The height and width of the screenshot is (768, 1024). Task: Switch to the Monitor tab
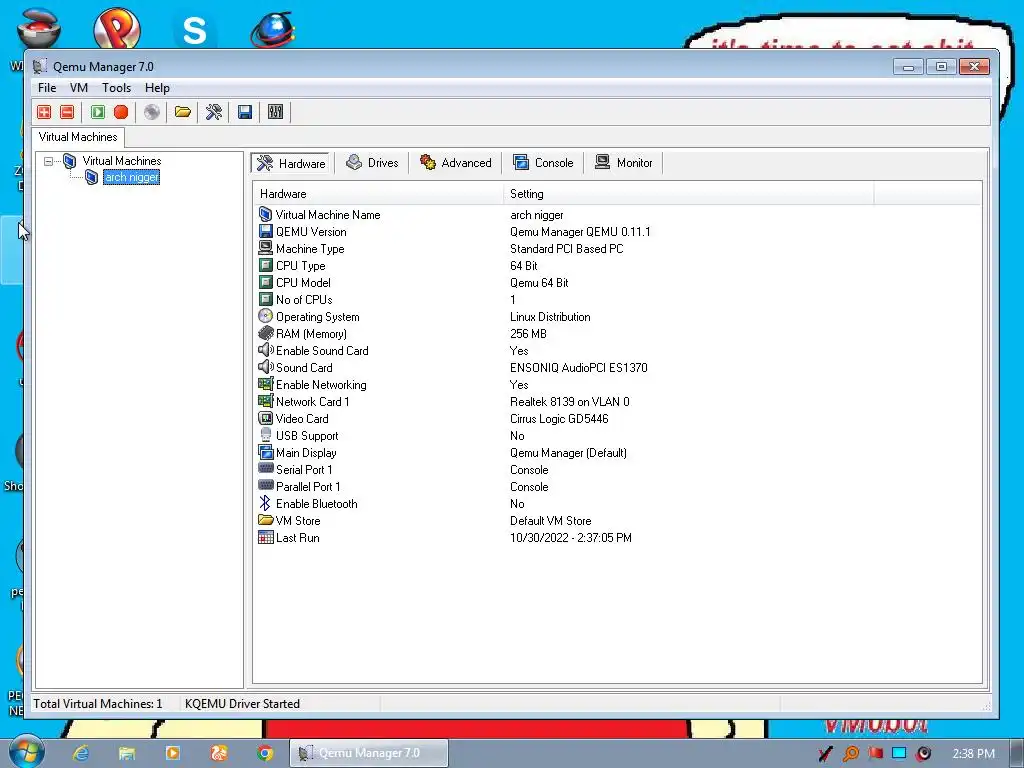[624, 163]
